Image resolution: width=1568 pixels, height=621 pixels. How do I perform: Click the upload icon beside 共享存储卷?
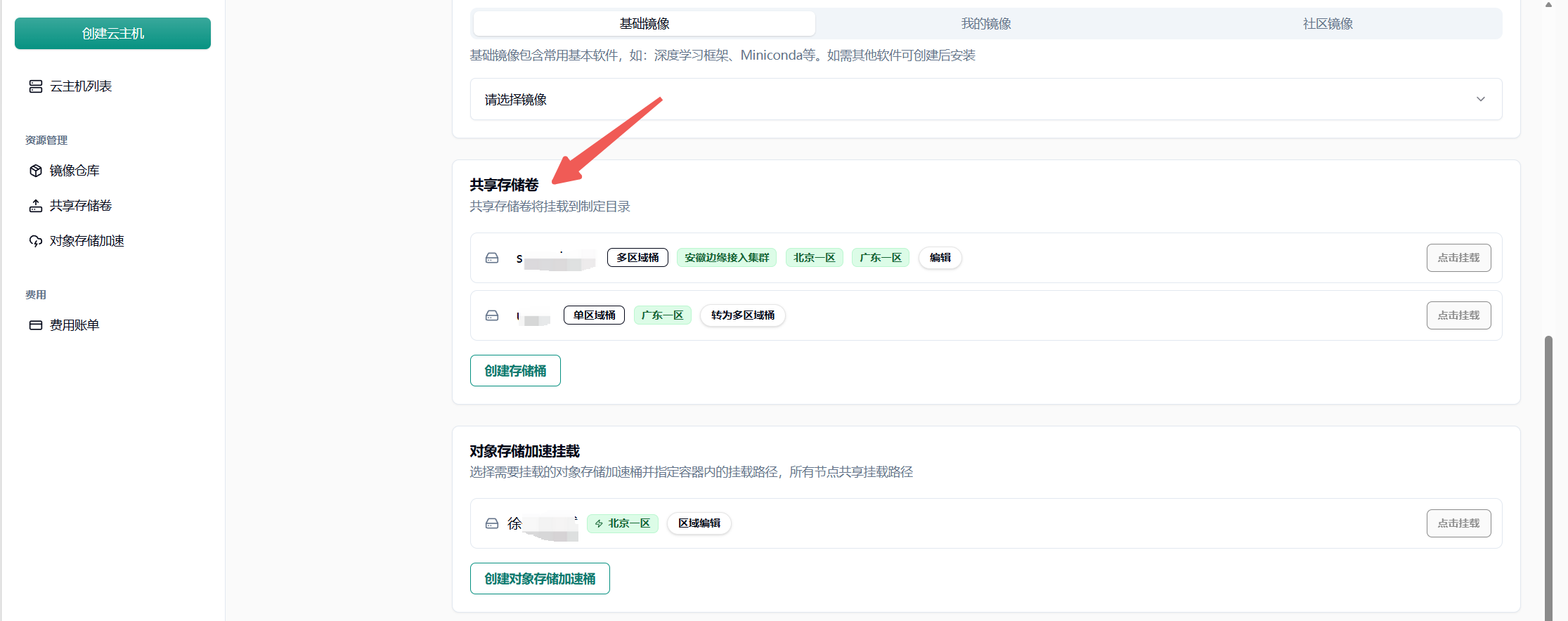pyautogui.click(x=36, y=206)
